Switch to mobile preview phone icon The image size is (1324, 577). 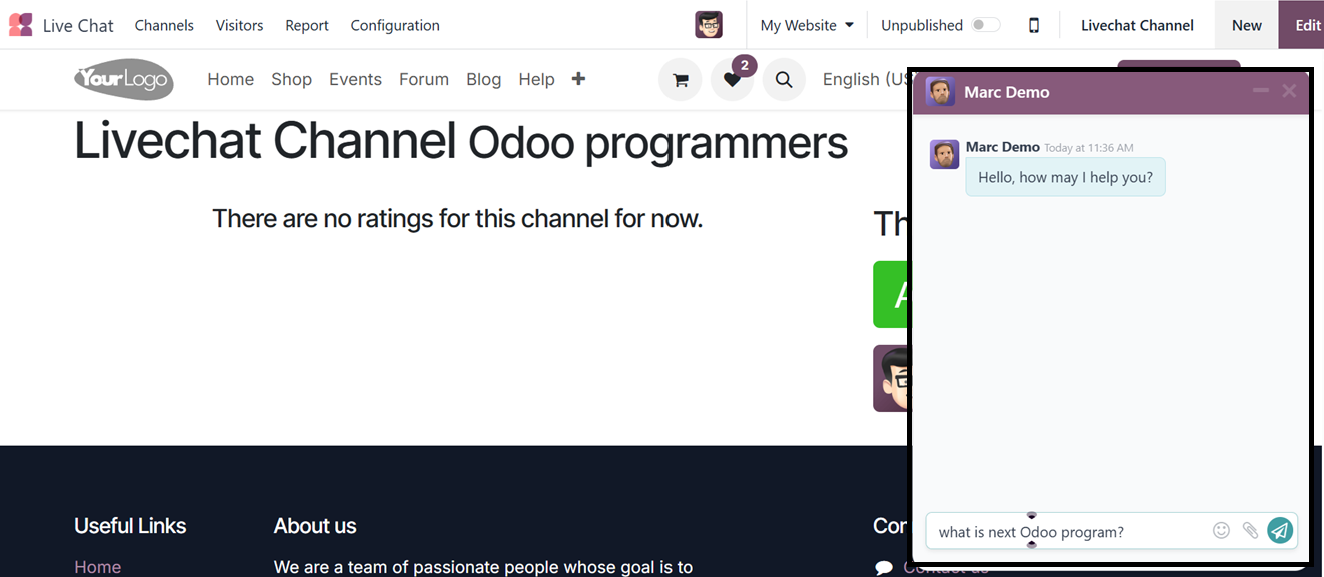(x=1034, y=25)
